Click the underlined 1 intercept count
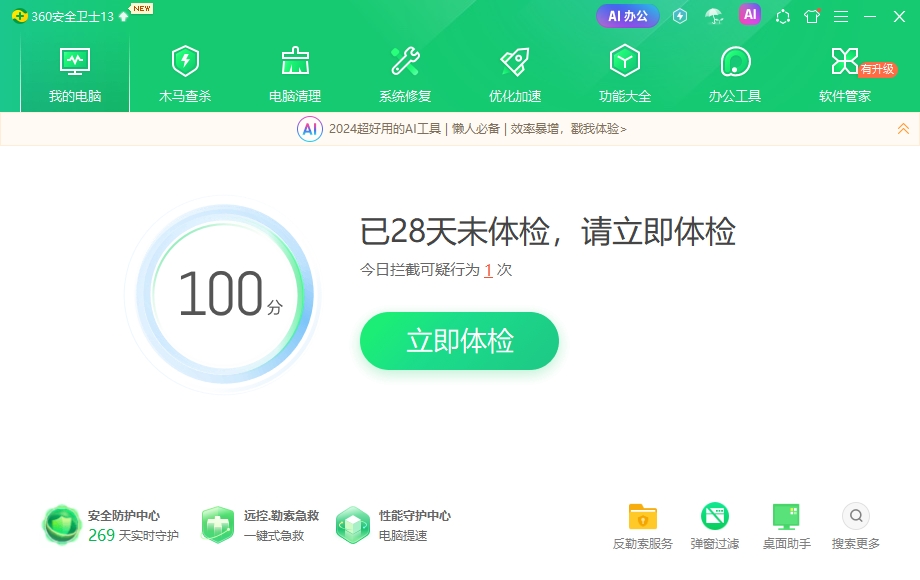920x580 pixels. click(488, 270)
